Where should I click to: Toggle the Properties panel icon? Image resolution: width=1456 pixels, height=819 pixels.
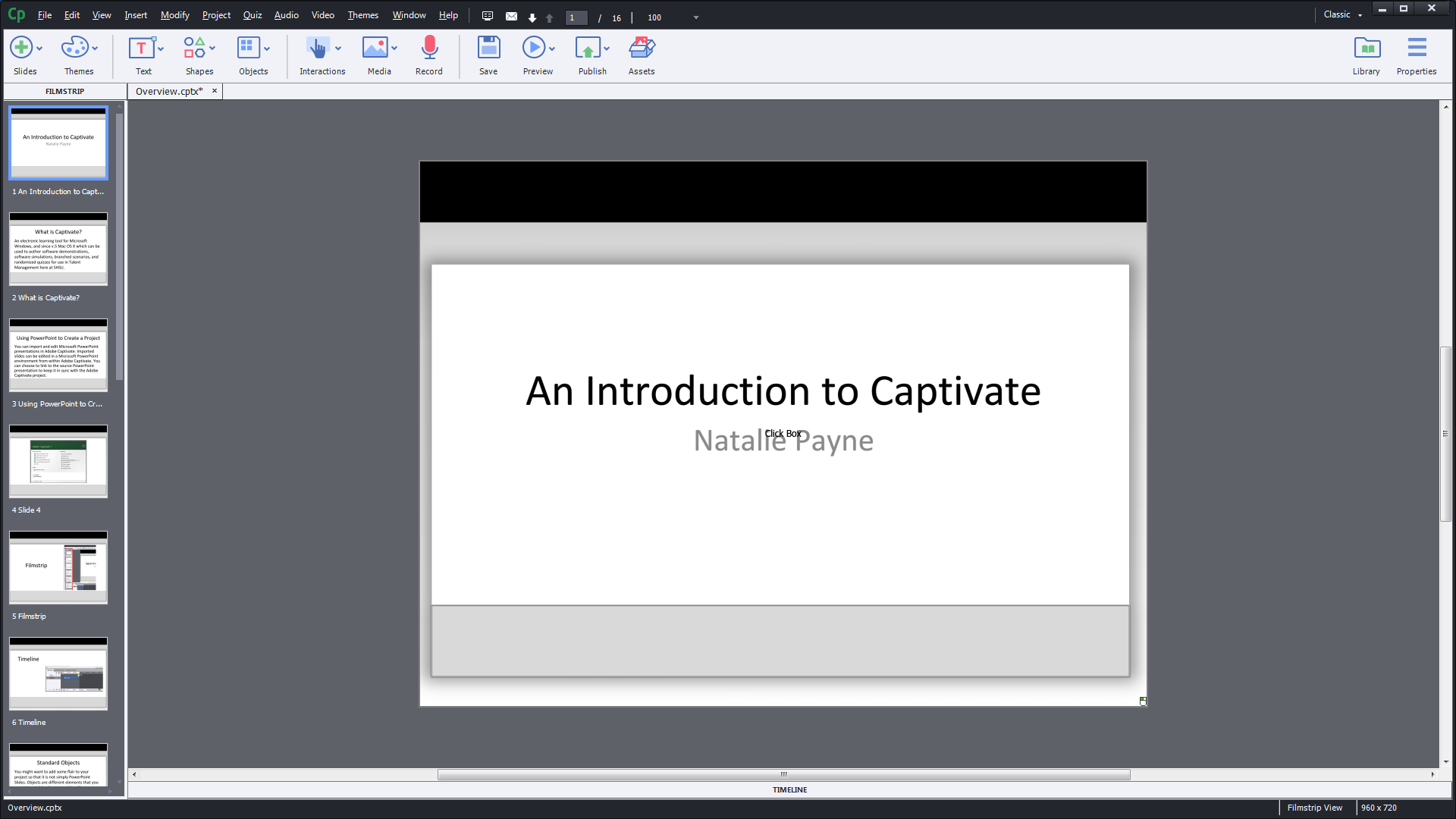(1417, 48)
